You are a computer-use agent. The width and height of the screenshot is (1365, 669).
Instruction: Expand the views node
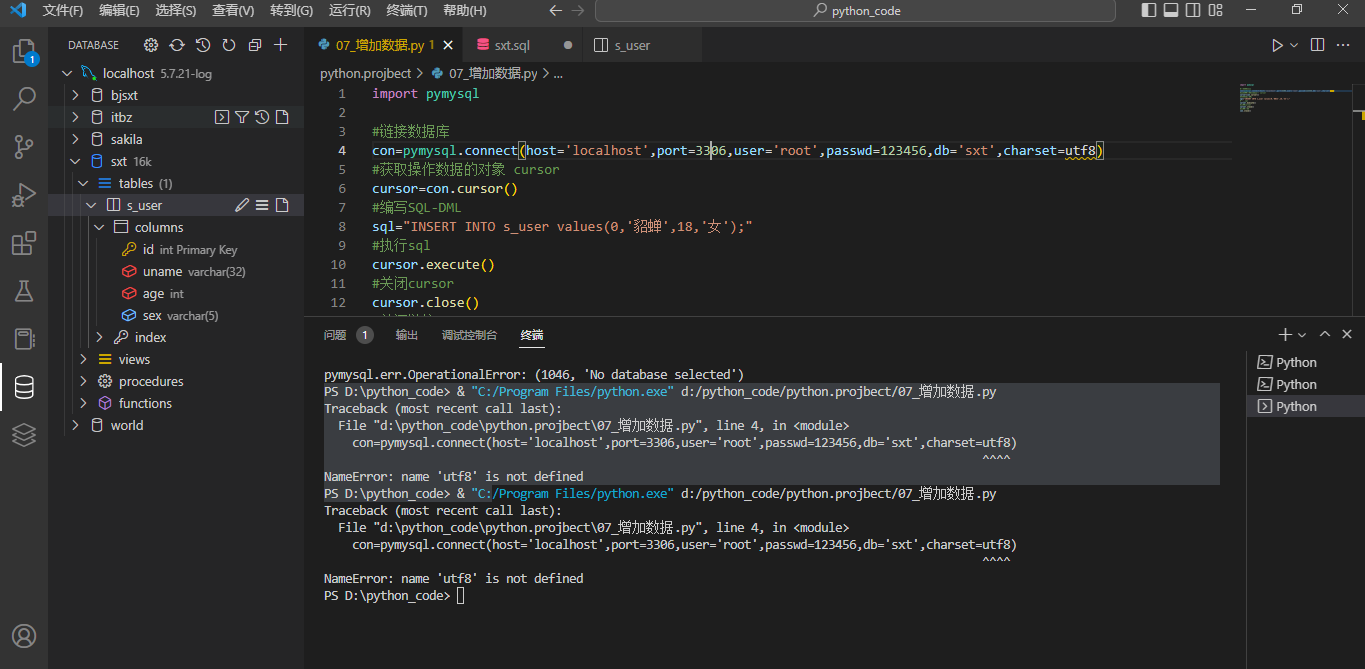pos(83,359)
